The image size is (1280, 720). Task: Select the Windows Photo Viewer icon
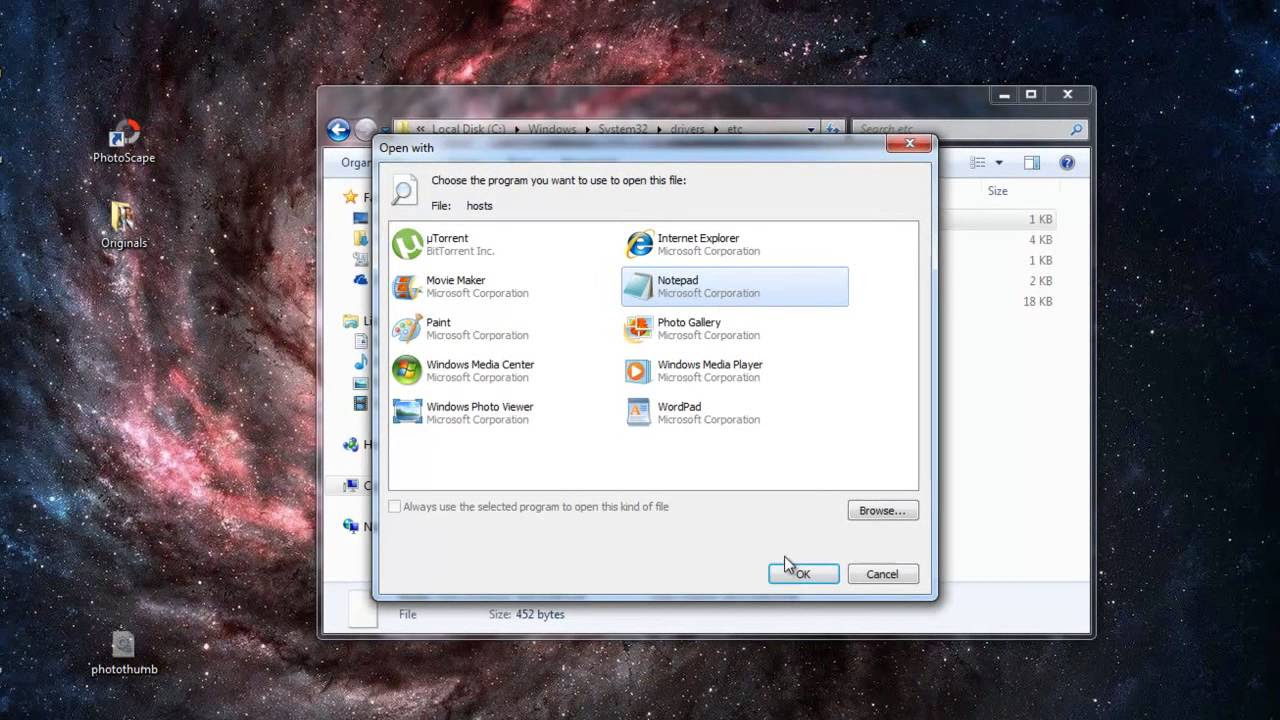407,412
